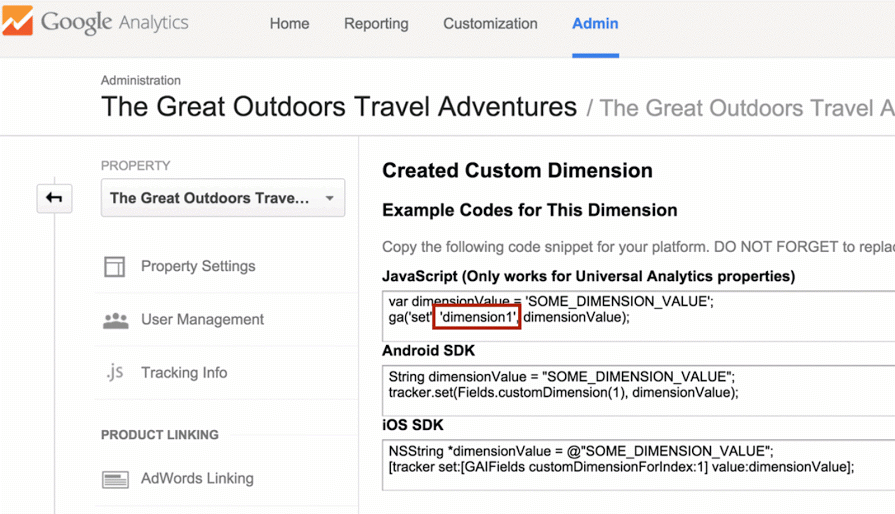Click the User Management people icon
The width and height of the screenshot is (895, 514).
coord(115,320)
